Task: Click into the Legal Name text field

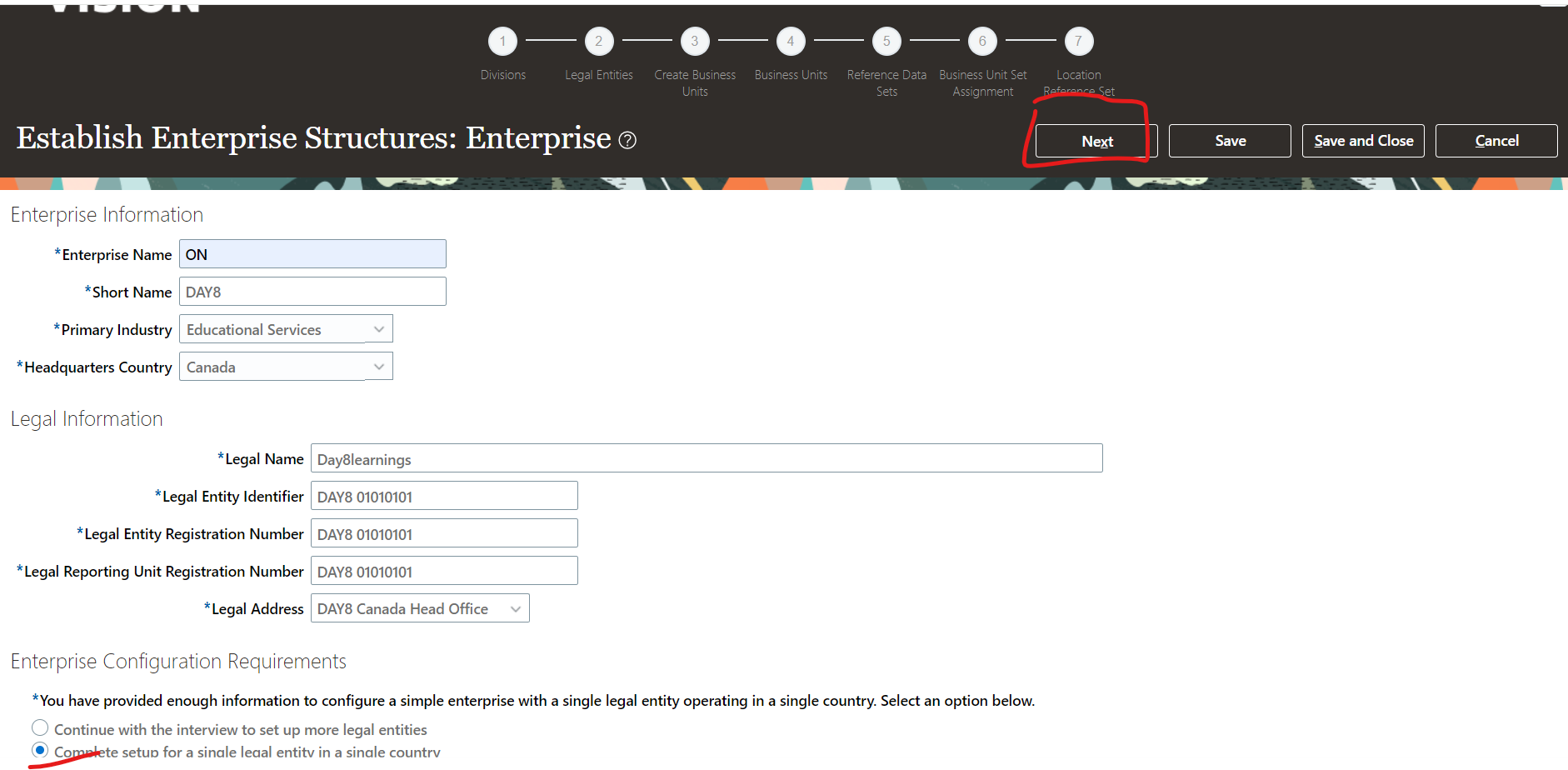Action: pyautogui.click(x=706, y=458)
